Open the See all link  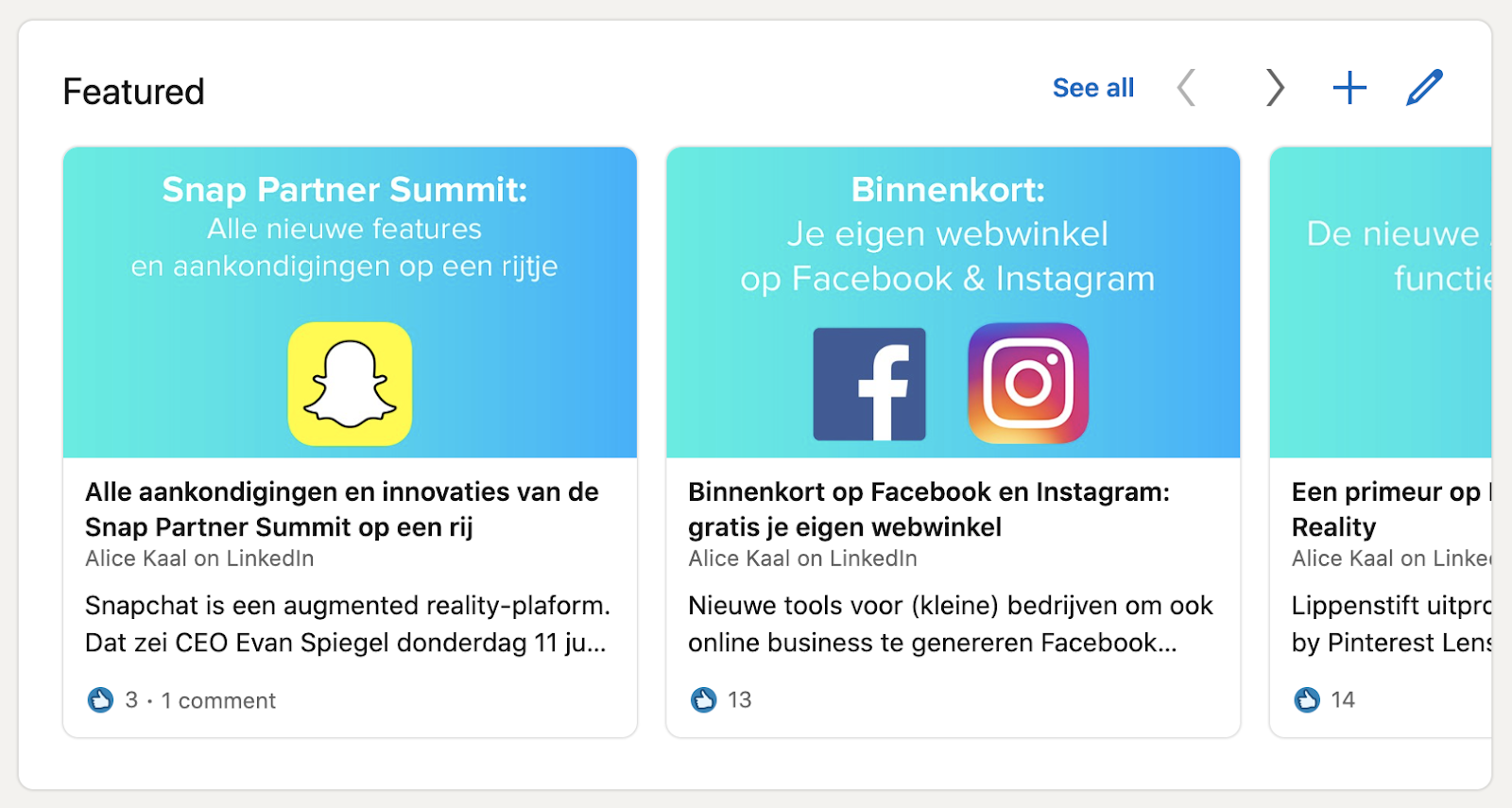pyautogui.click(x=1093, y=88)
